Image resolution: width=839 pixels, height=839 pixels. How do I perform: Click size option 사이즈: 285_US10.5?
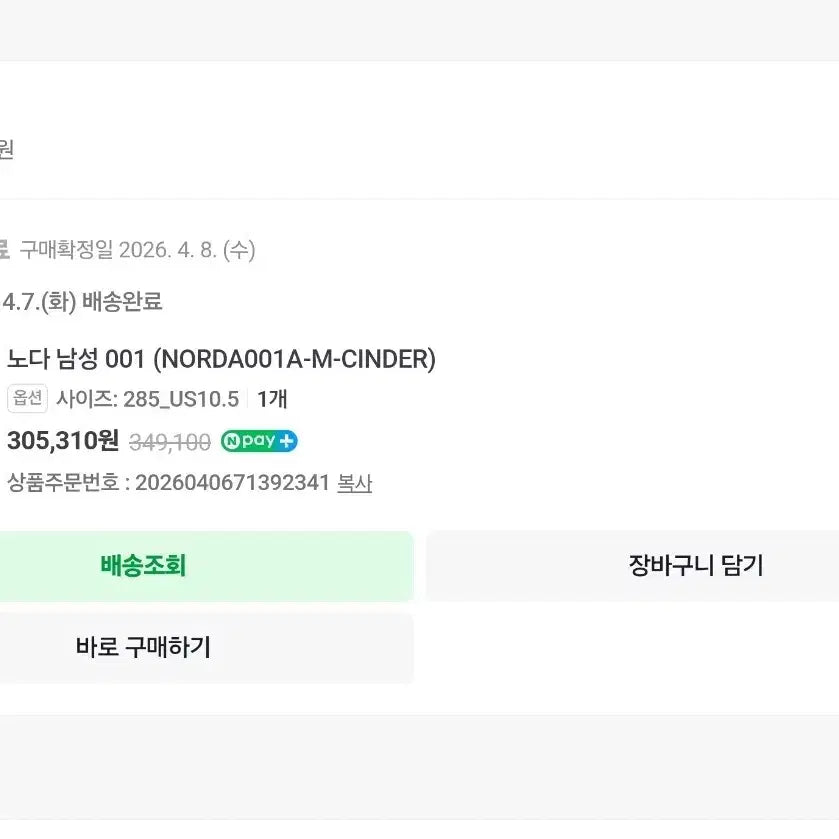pos(148,399)
